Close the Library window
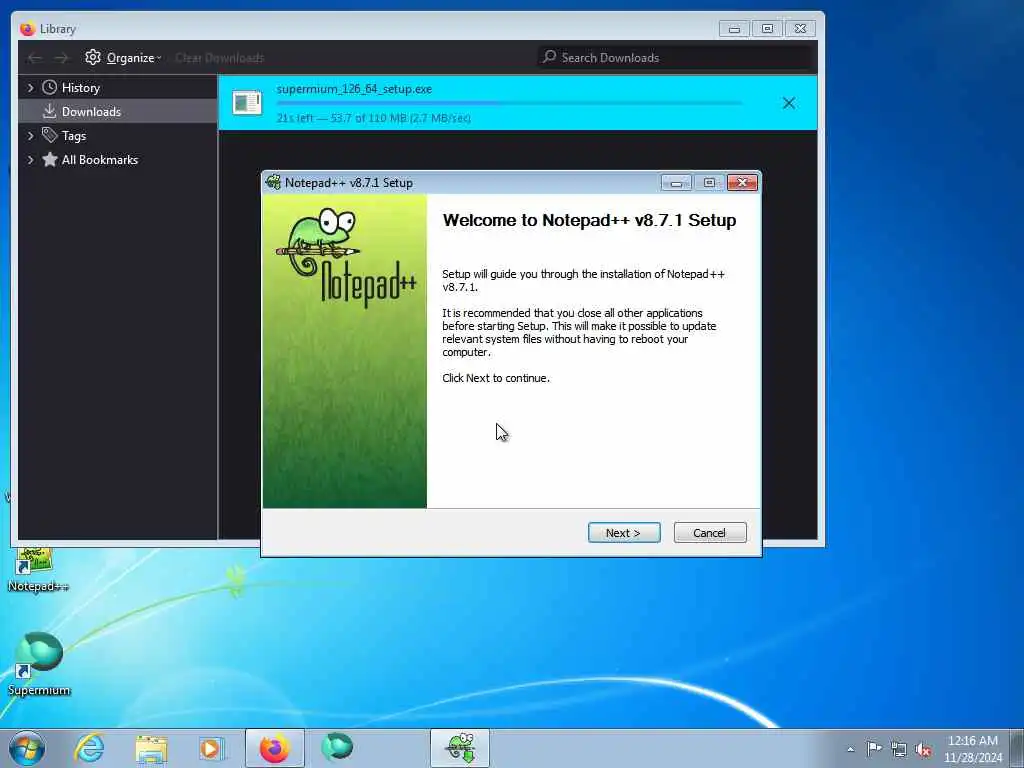The width and height of the screenshot is (1024, 768). [801, 29]
